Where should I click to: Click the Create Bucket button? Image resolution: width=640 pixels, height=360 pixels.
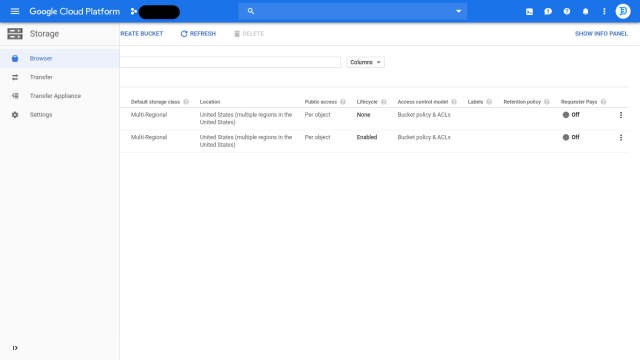pyautogui.click(x=141, y=34)
